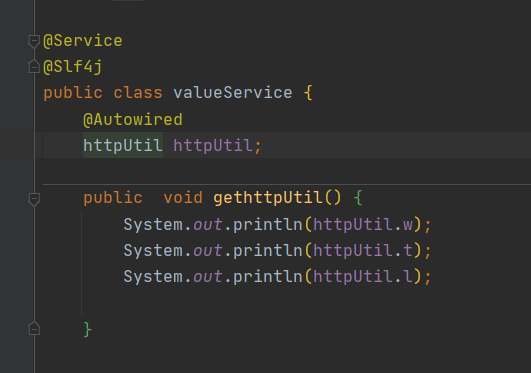Click the @Slf4j annotation
The width and height of the screenshot is (531, 373).
click(x=73, y=67)
